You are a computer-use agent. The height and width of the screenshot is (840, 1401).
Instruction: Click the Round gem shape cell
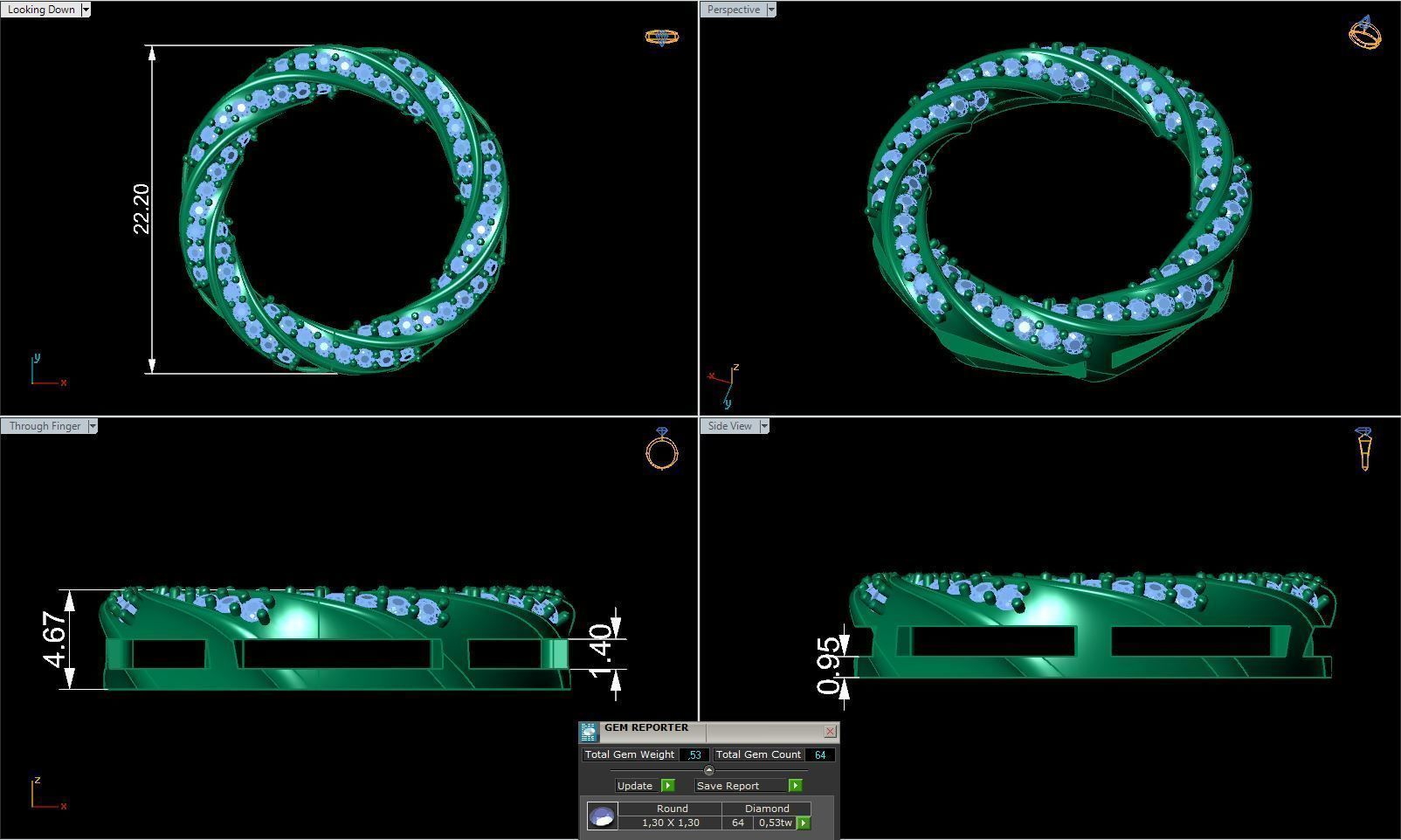pyautogui.click(x=672, y=809)
